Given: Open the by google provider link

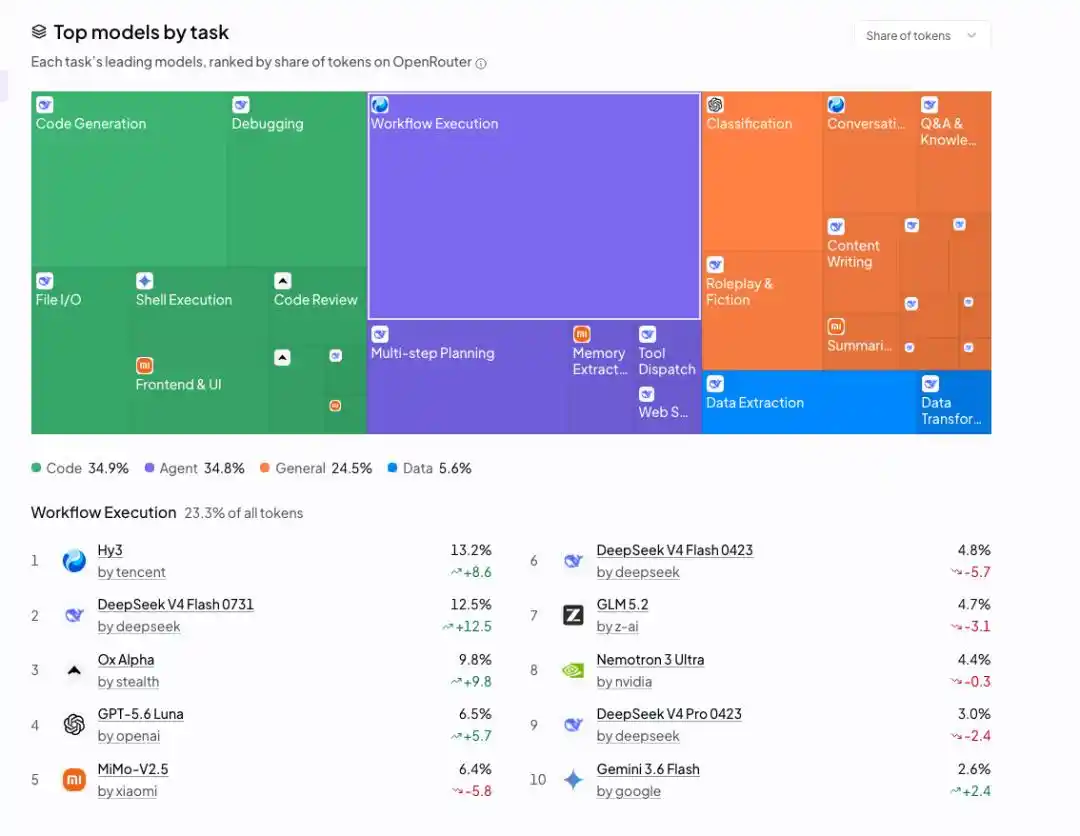Looking at the screenshot, I should 629,791.
